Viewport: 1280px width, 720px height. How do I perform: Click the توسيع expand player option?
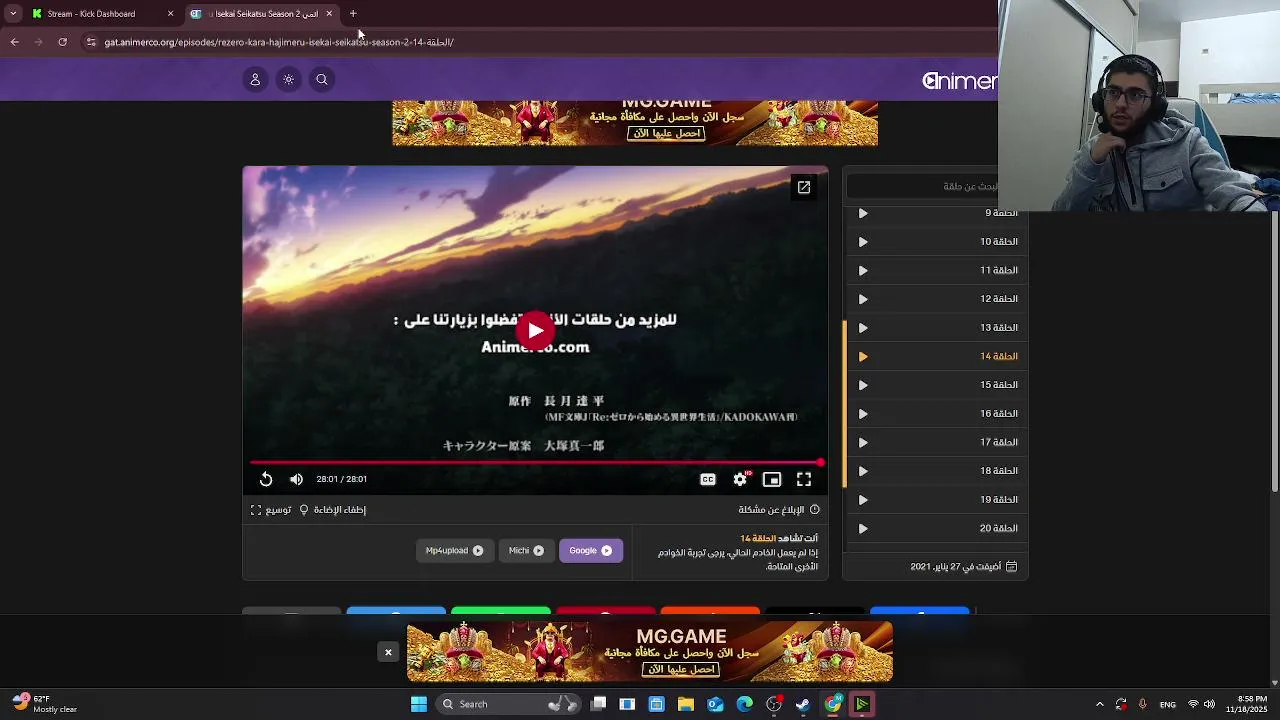tap(271, 510)
